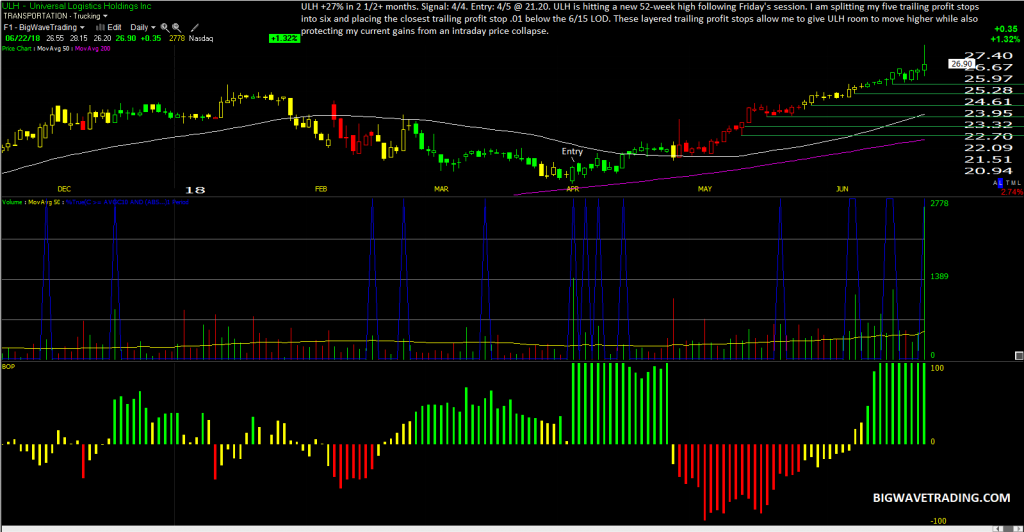This screenshot has width=1024, height=532.
Task: Expand TRANSPORTATION - Trucking industry dropdown
Action: (x=56, y=16)
